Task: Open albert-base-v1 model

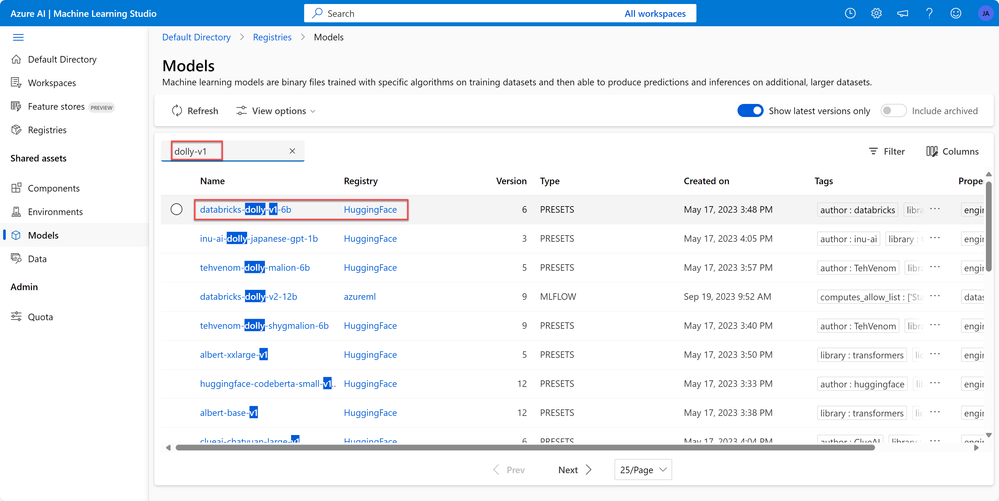Action: [229, 413]
